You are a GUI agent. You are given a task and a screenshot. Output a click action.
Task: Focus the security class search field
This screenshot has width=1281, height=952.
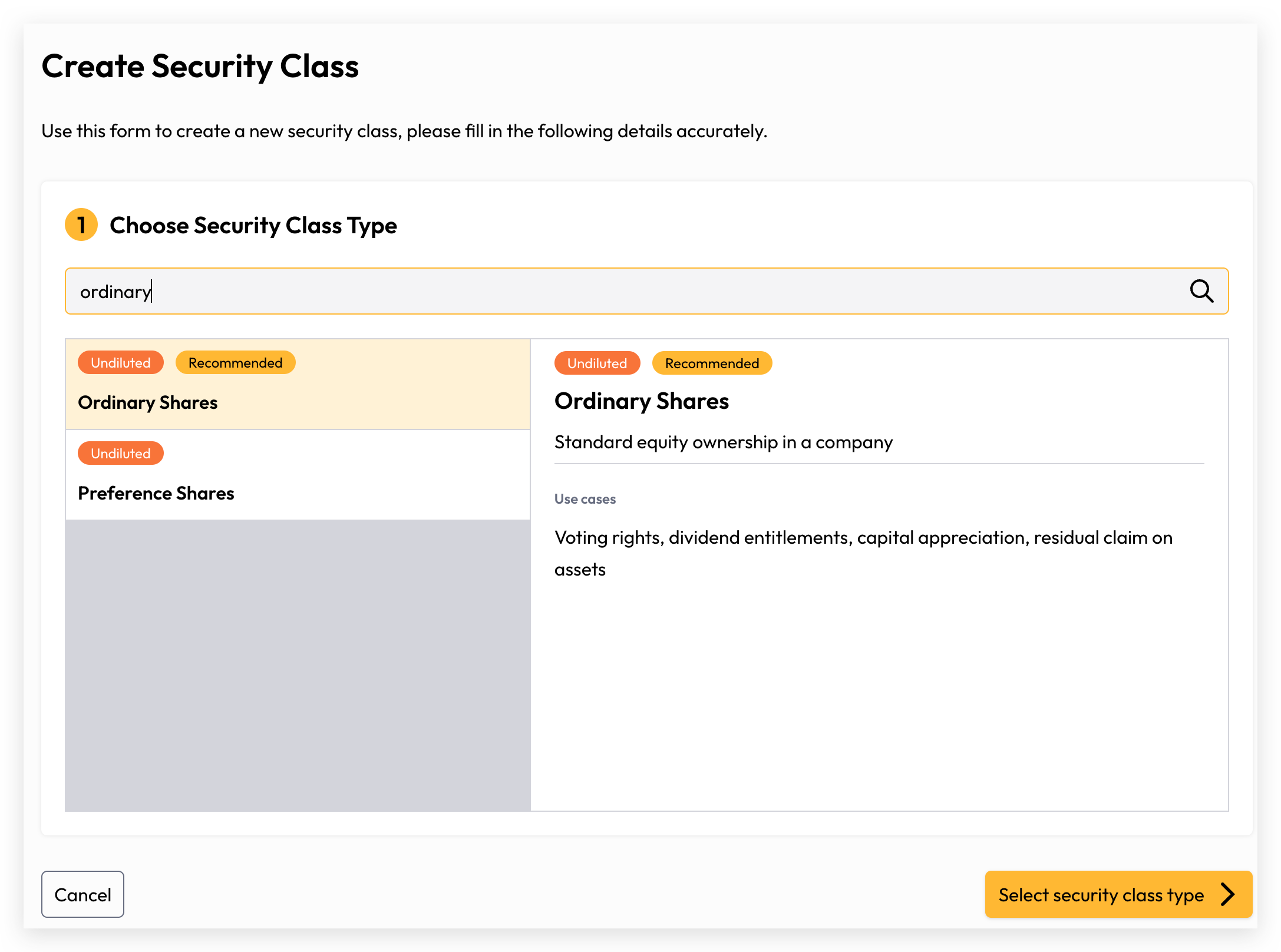click(x=646, y=291)
